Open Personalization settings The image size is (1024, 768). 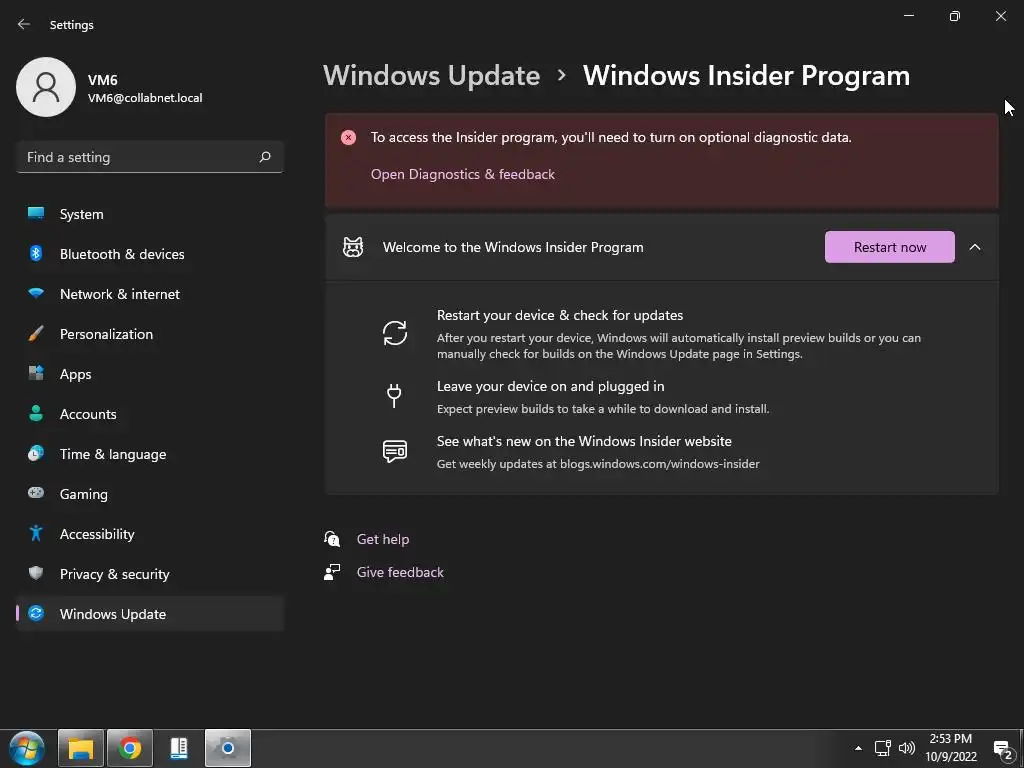[150, 334]
